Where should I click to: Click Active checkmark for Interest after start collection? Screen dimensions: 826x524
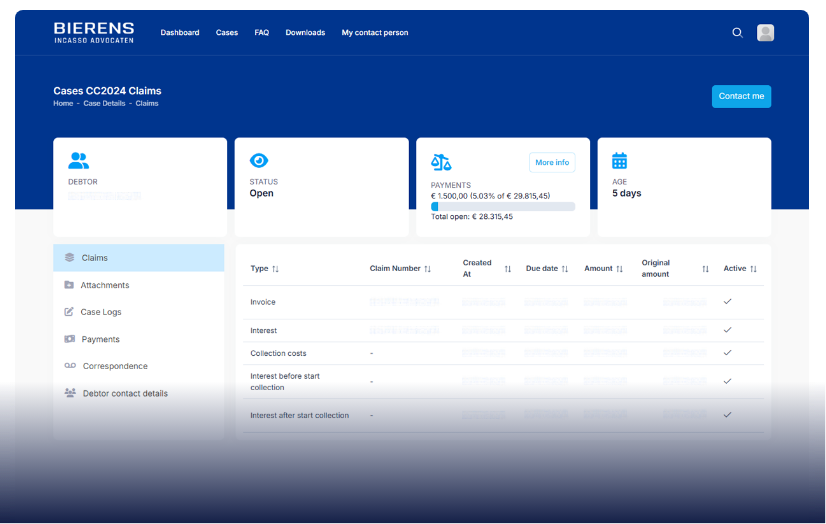point(727,415)
